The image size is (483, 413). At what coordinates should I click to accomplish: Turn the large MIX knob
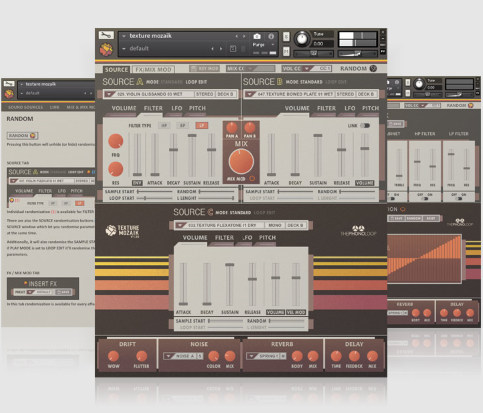241,161
